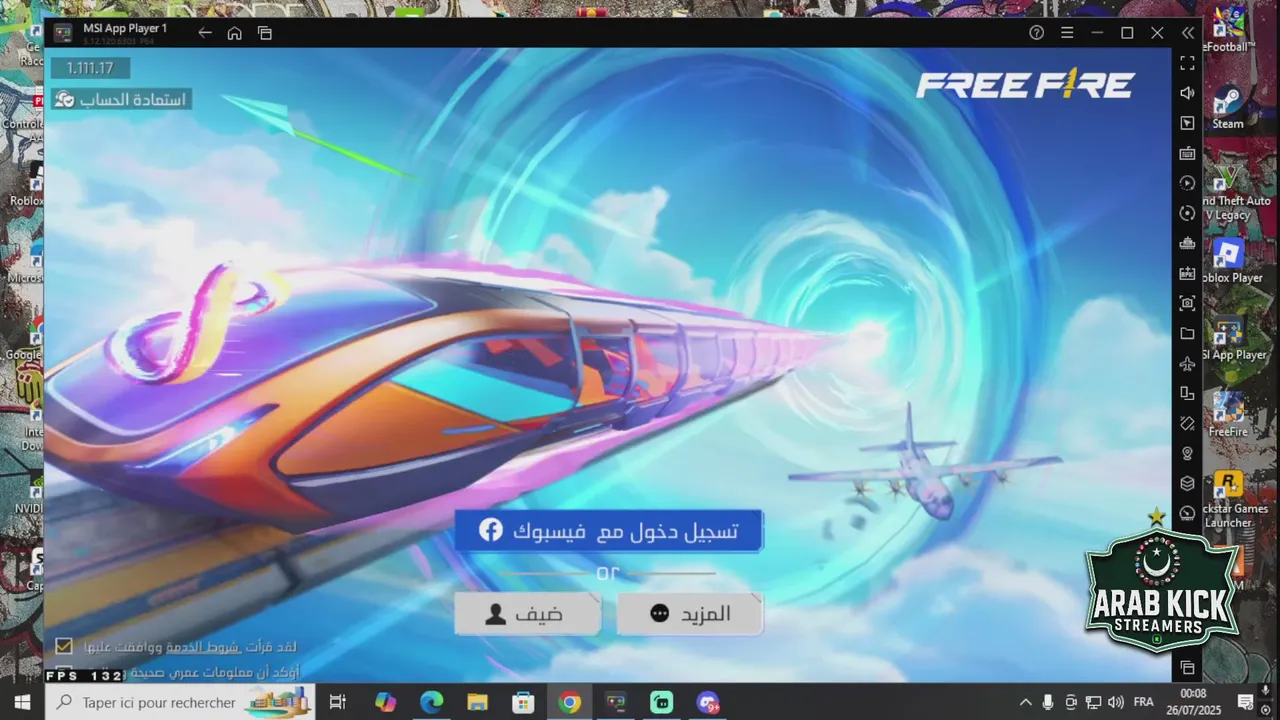Toggle terms of service agreement checkbox
1280x720 pixels.
(64, 646)
